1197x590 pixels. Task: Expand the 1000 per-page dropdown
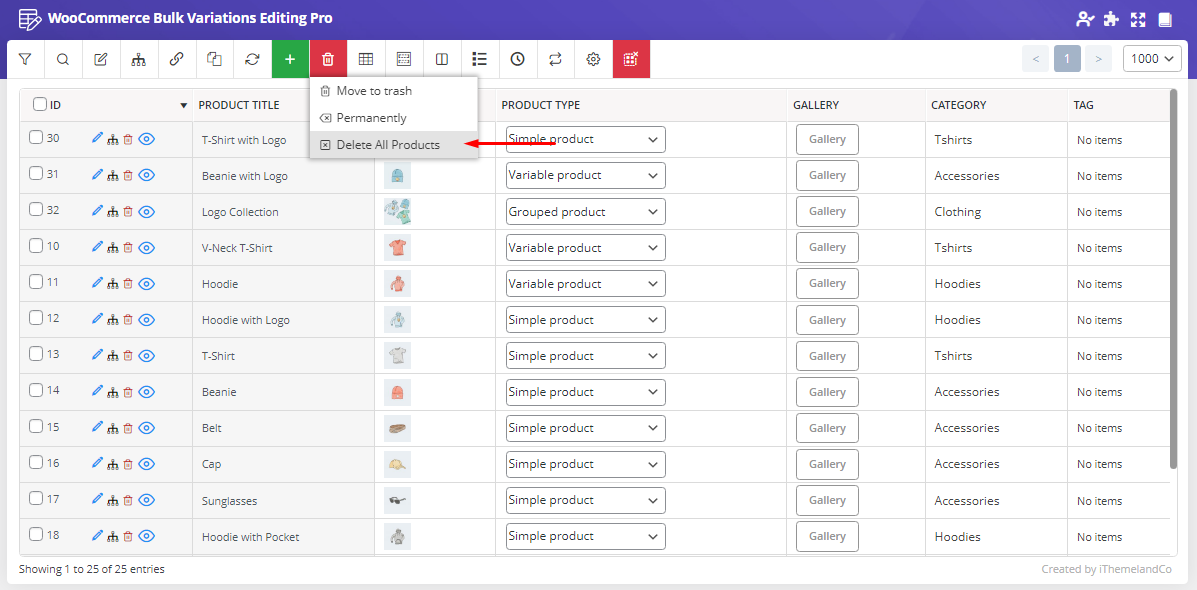point(1152,59)
